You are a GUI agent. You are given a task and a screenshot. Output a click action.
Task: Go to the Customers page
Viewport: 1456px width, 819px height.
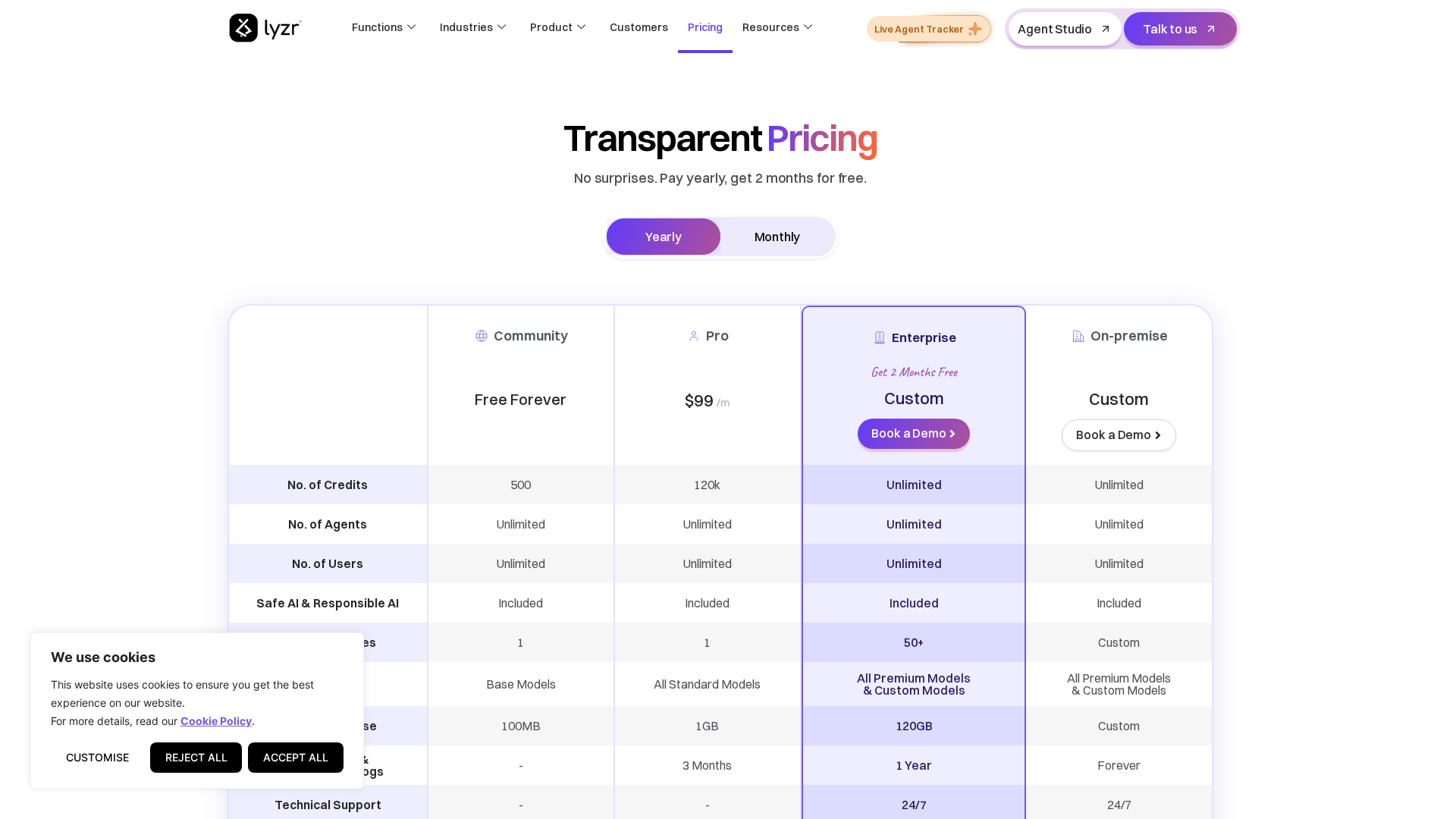(x=639, y=27)
